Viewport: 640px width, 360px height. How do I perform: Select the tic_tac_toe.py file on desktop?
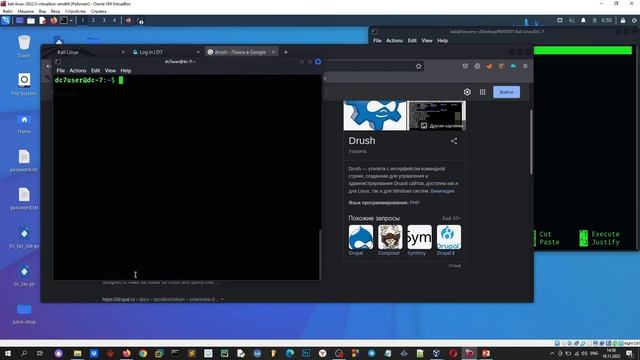point(24,237)
